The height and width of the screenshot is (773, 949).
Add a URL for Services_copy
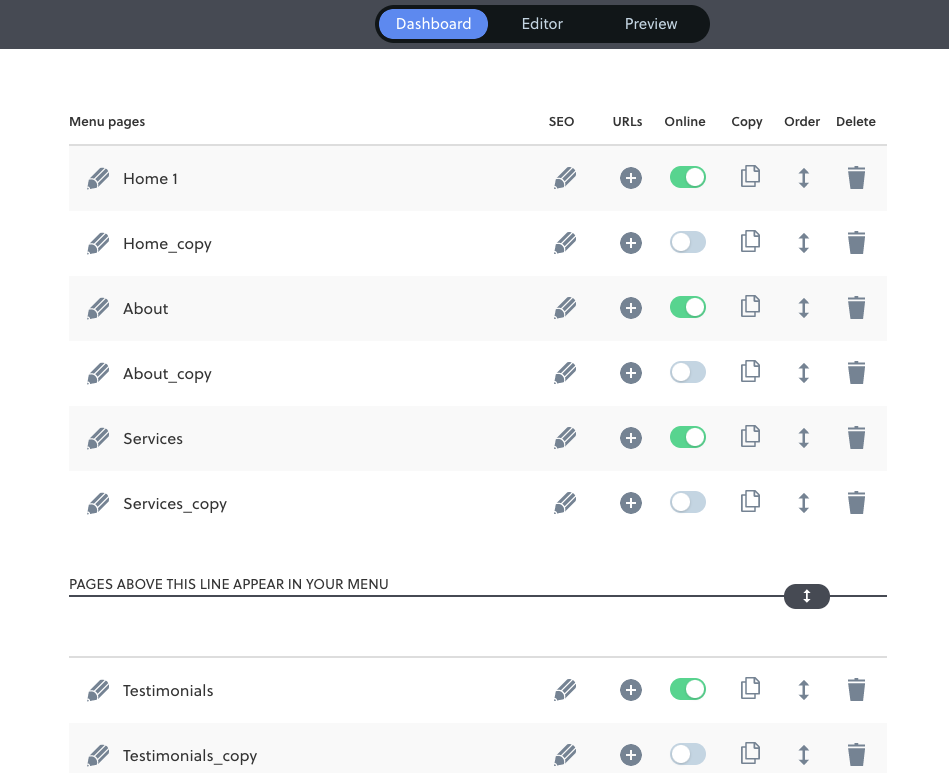(x=631, y=502)
